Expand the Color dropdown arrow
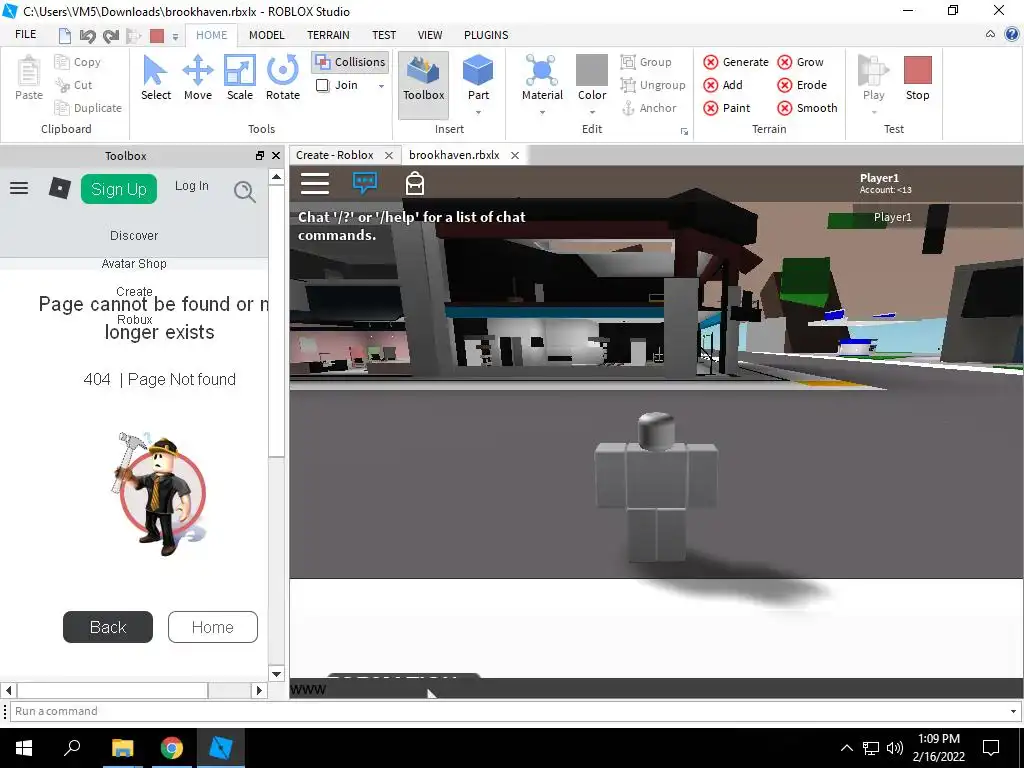 tap(592, 112)
